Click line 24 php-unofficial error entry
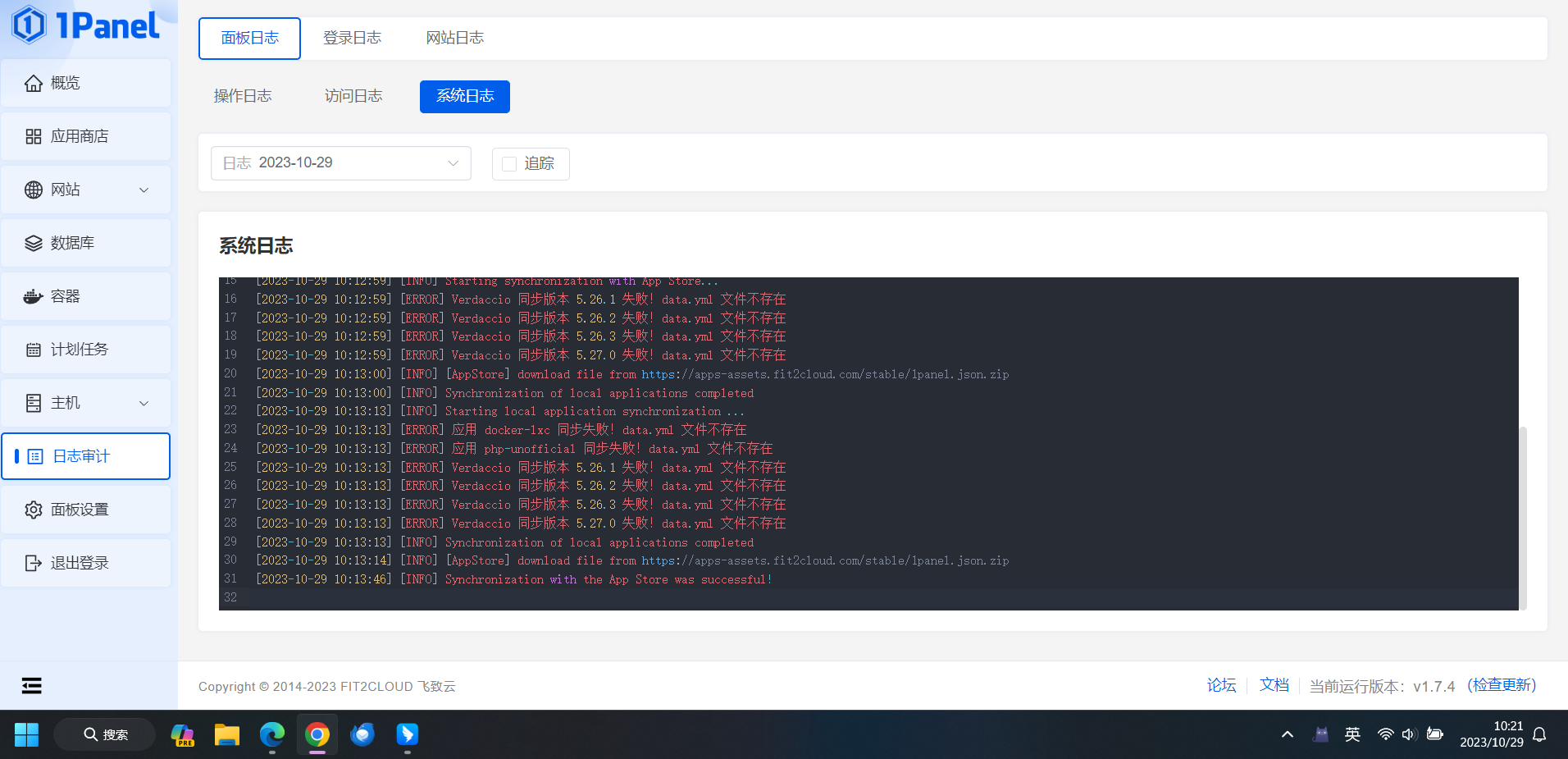The width and height of the screenshot is (1568, 759). coord(514,449)
